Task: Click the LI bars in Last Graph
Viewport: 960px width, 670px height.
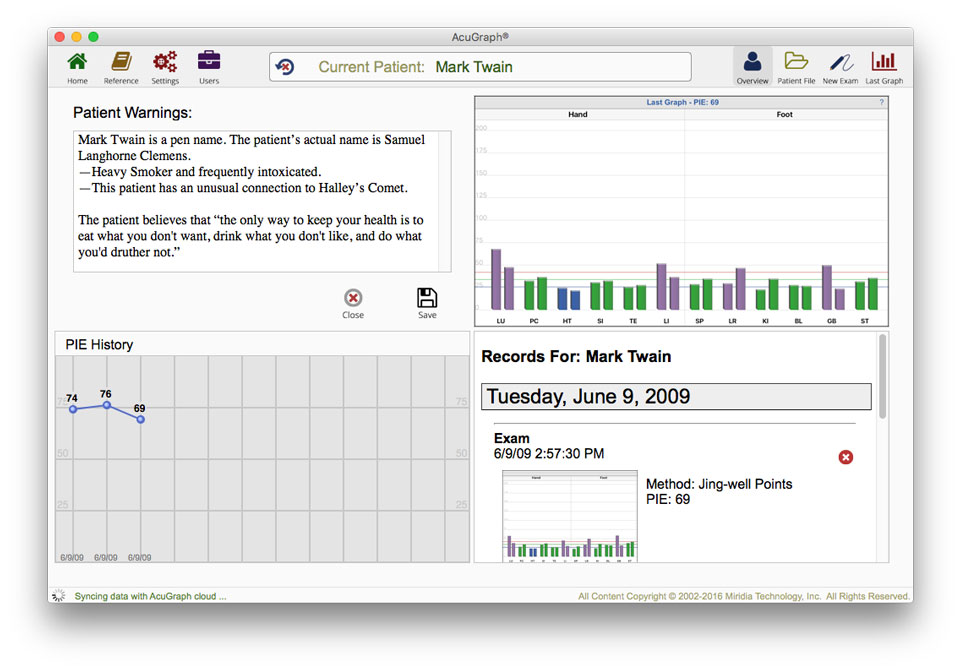Action: coord(667,287)
